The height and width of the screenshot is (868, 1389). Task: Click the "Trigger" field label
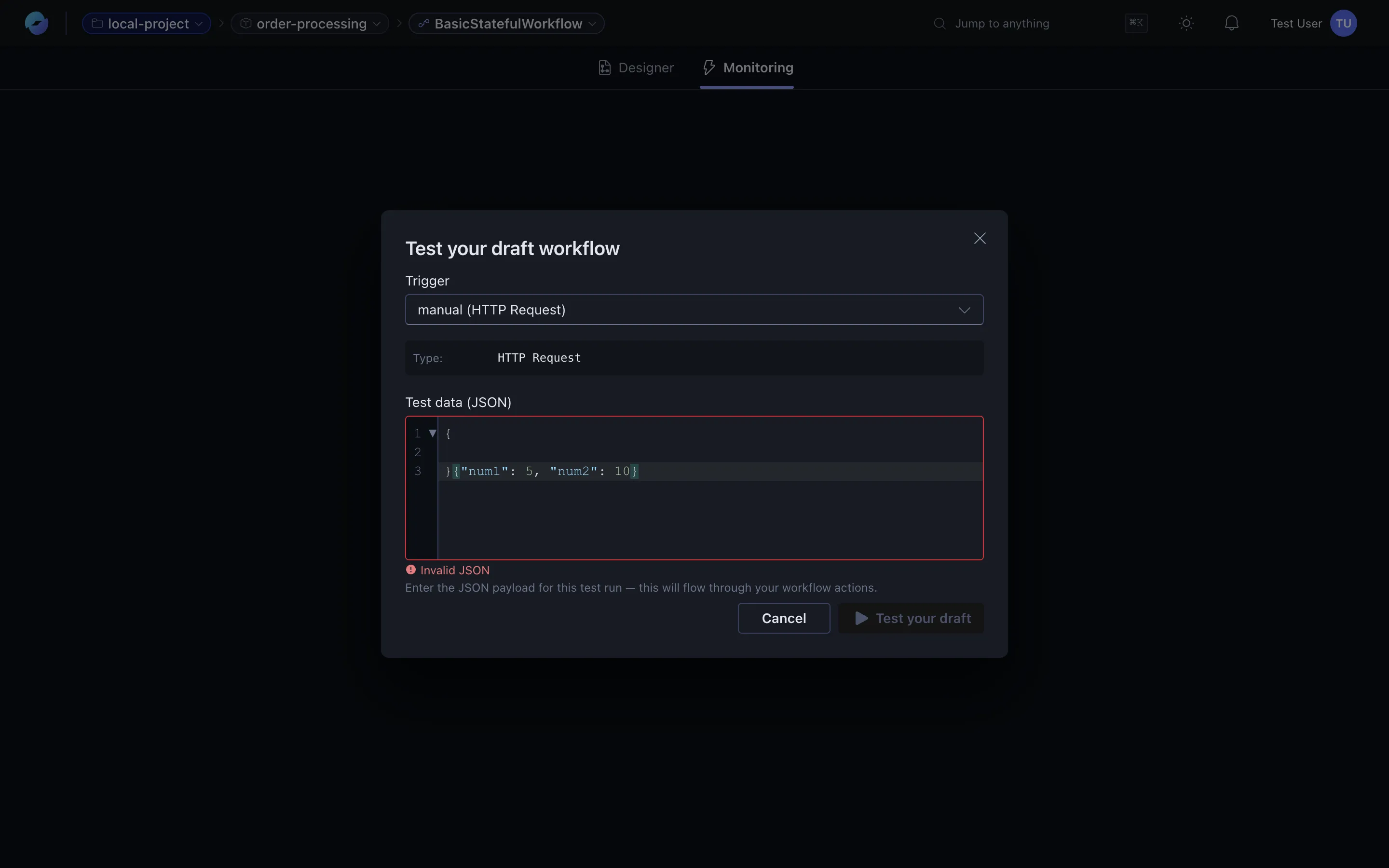click(x=427, y=281)
